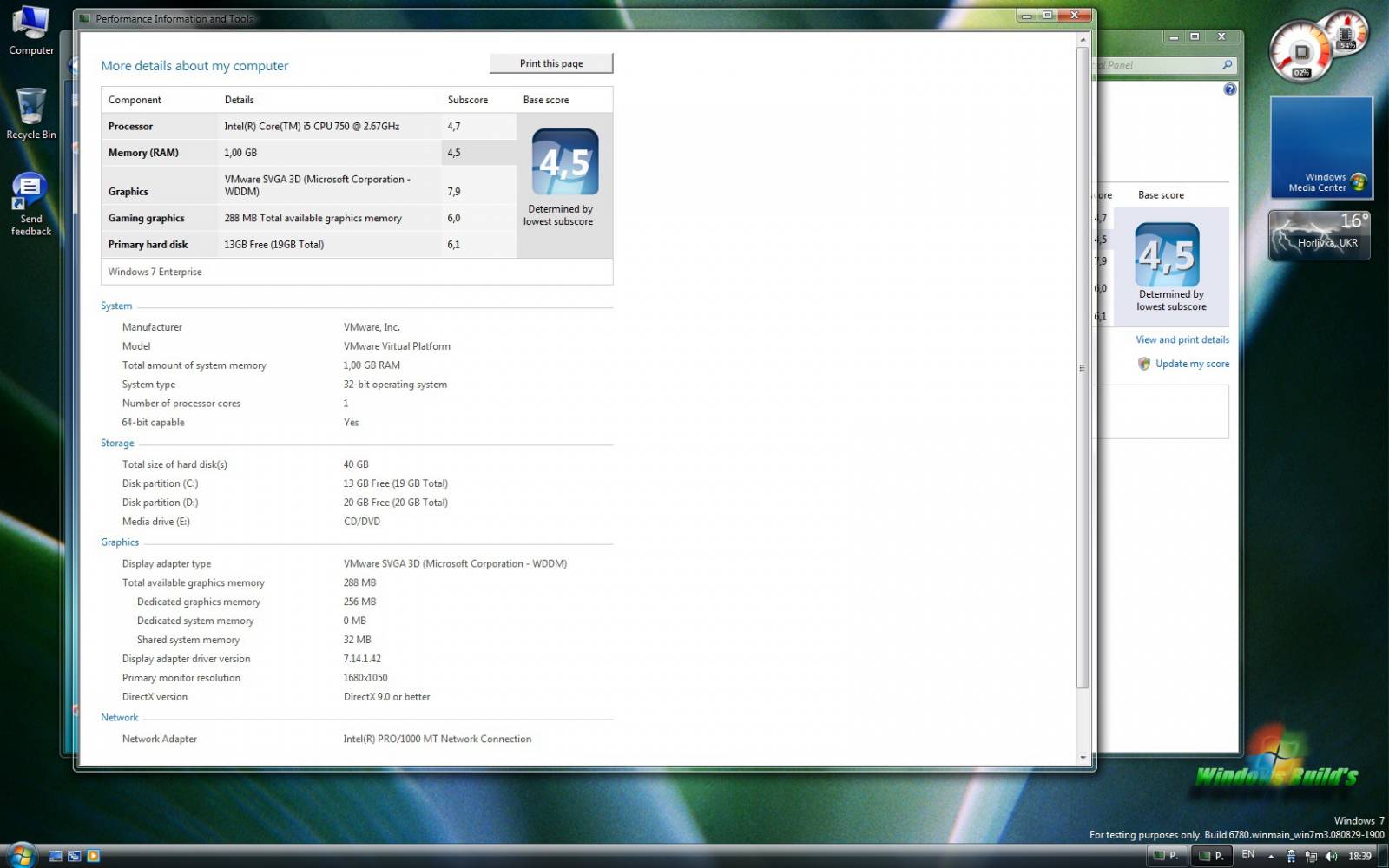Click the scrollbar up arrow in details window
The height and width of the screenshot is (868, 1389).
point(1083,40)
